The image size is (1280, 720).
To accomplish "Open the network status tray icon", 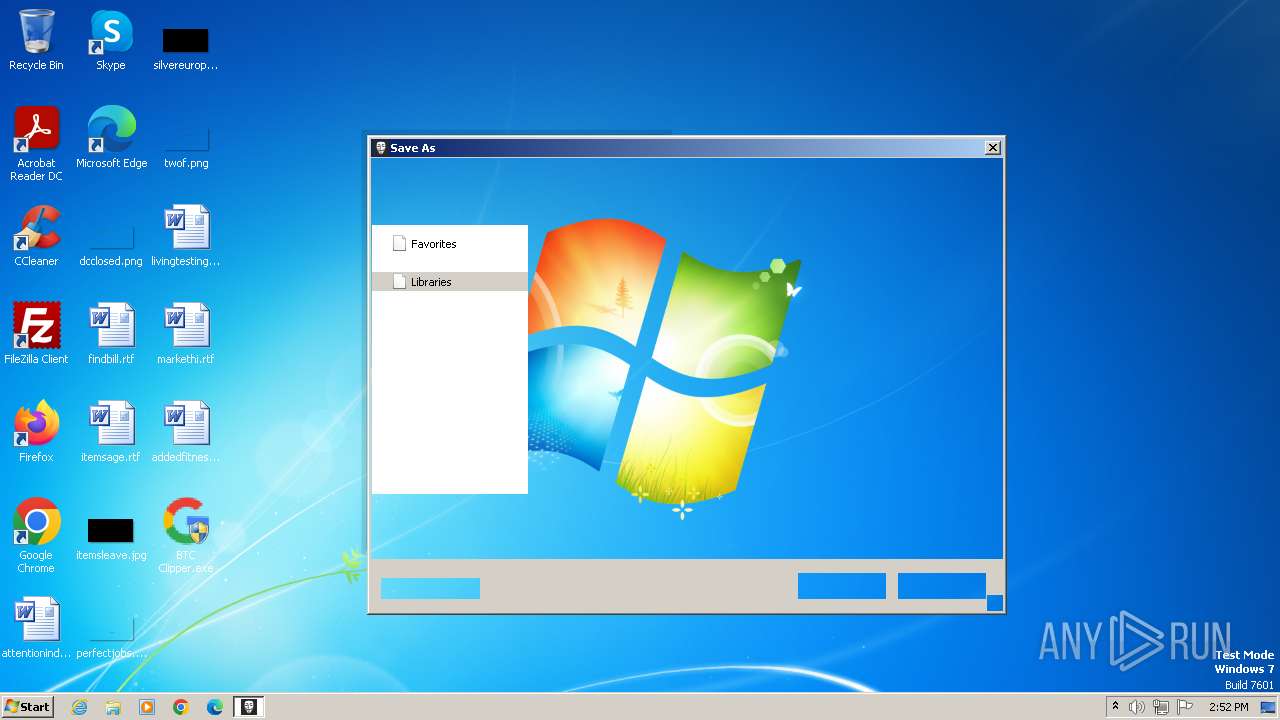I will point(1161,707).
